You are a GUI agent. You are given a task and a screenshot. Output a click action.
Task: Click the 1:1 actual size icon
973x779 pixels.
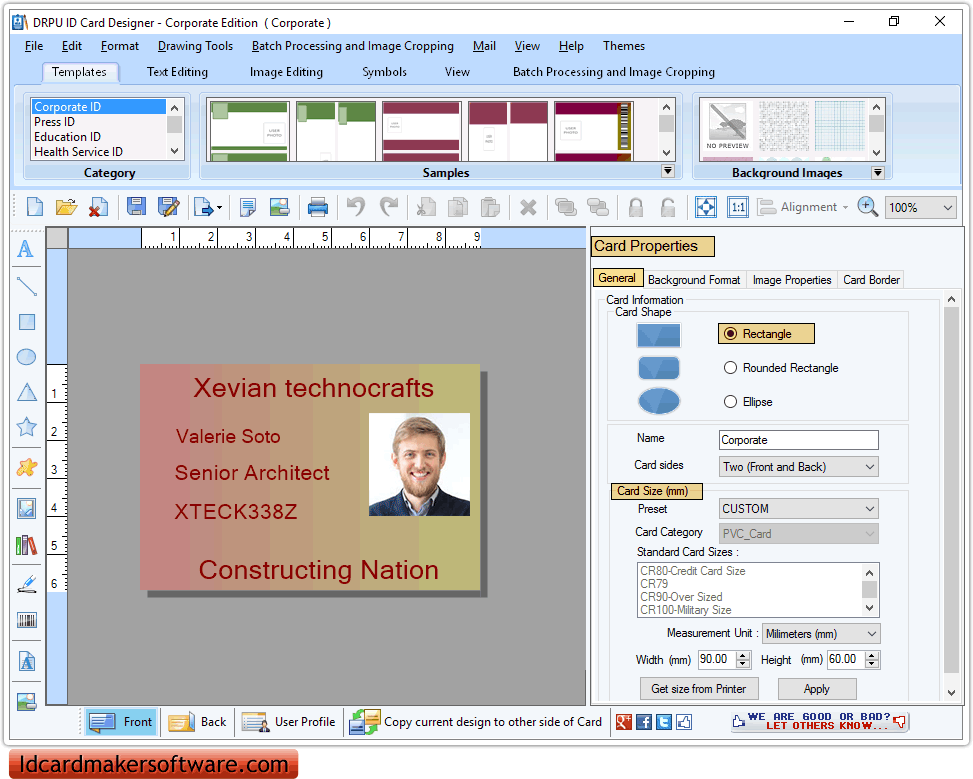click(x=738, y=207)
